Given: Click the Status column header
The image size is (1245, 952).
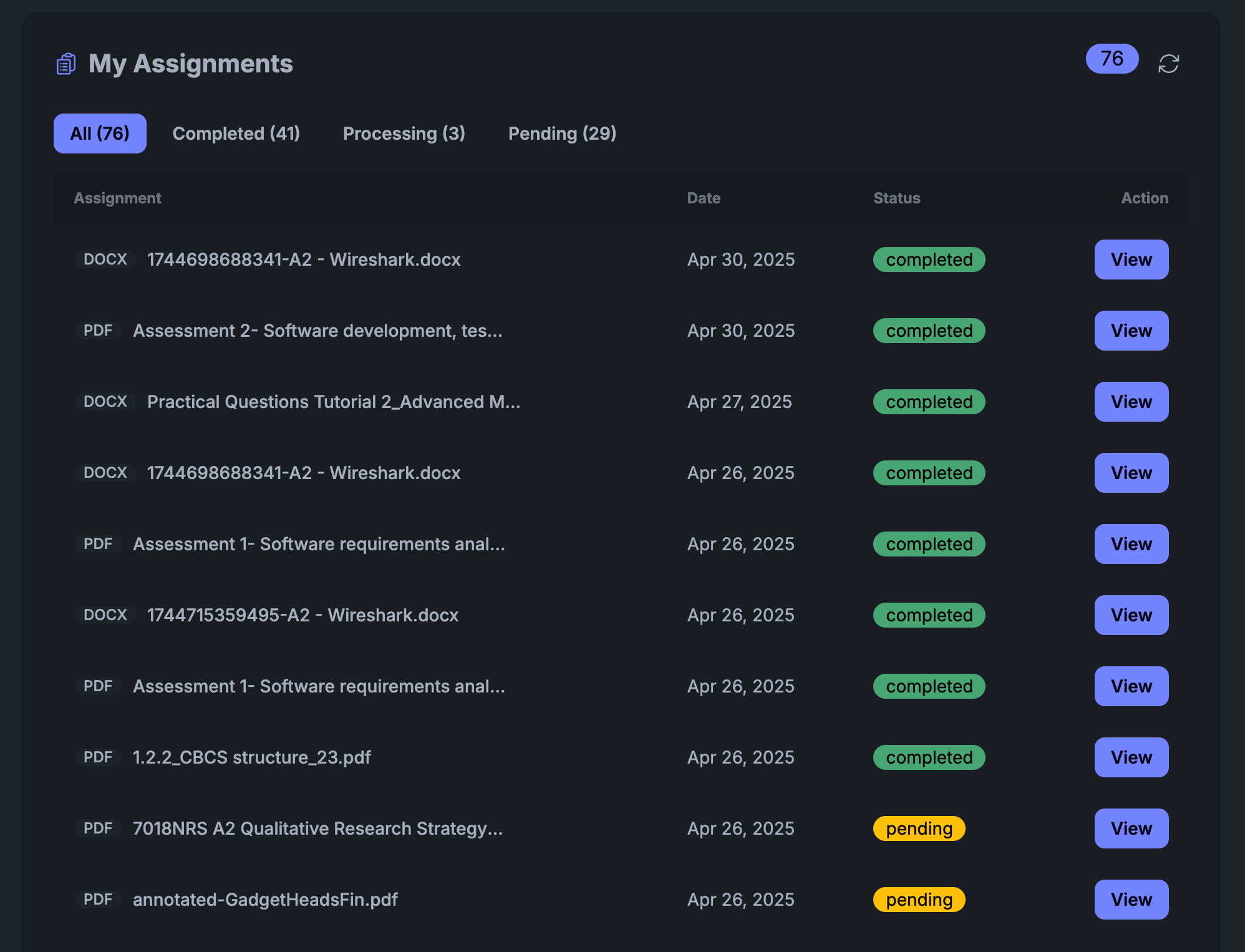Looking at the screenshot, I should pyautogui.click(x=896, y=198).
